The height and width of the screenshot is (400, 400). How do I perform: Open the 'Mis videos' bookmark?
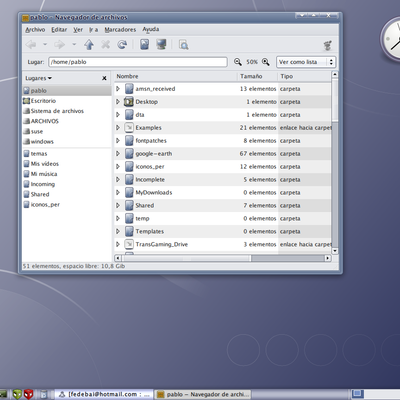click(x=67, y=164)
